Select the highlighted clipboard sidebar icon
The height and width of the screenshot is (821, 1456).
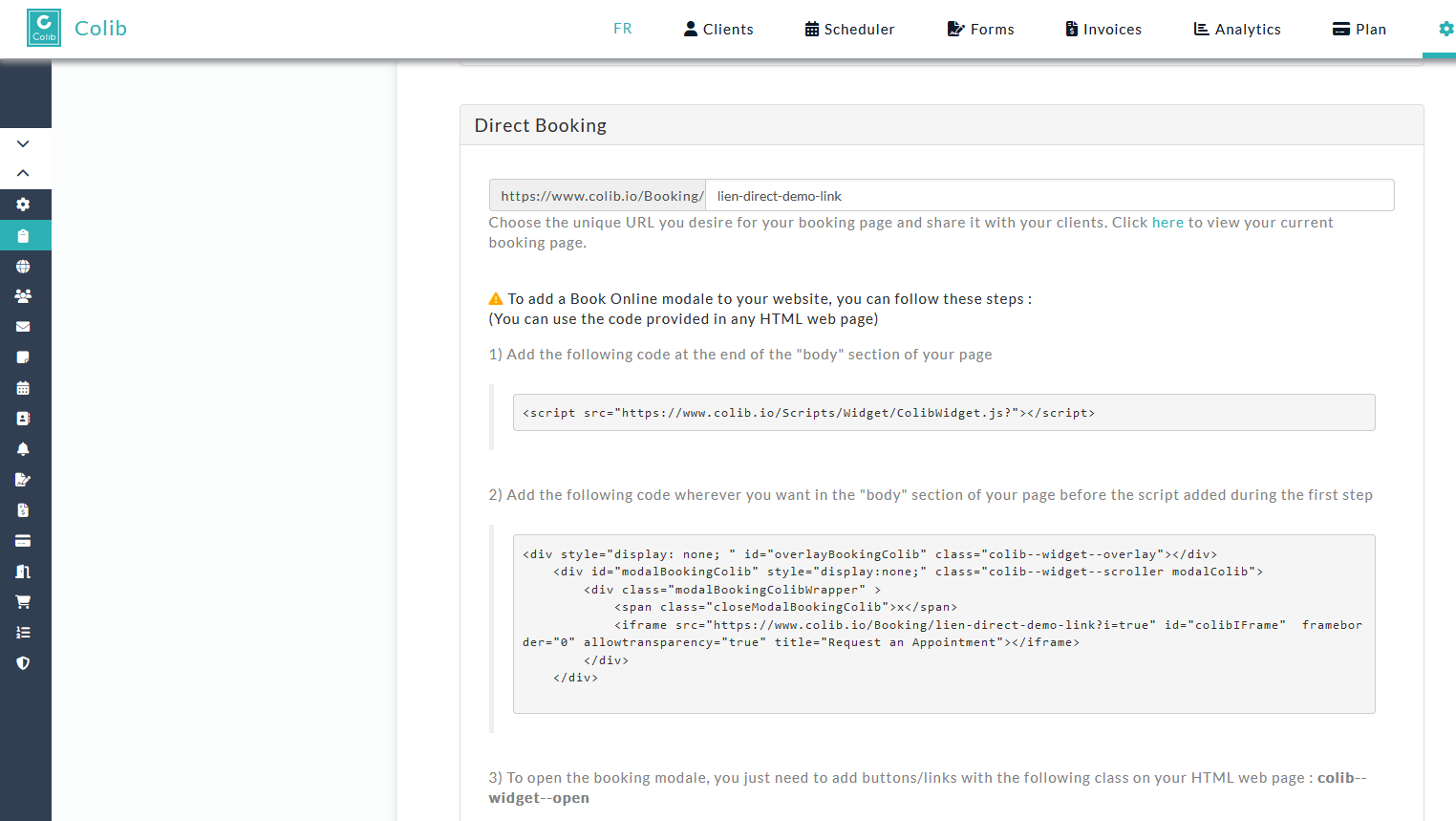tap(23, 235)
